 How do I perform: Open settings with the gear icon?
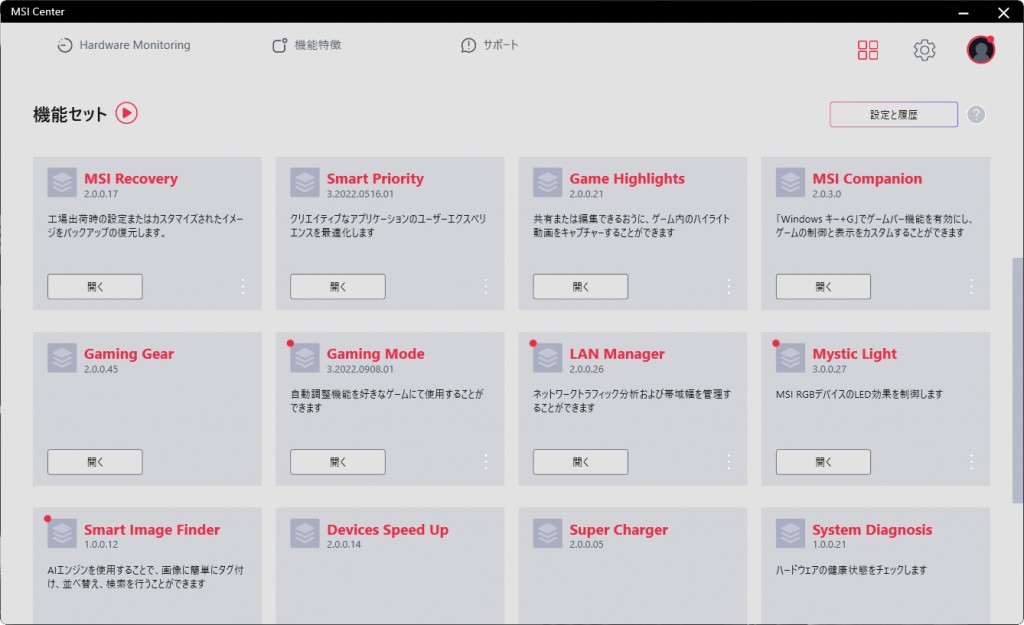(924, 50)
